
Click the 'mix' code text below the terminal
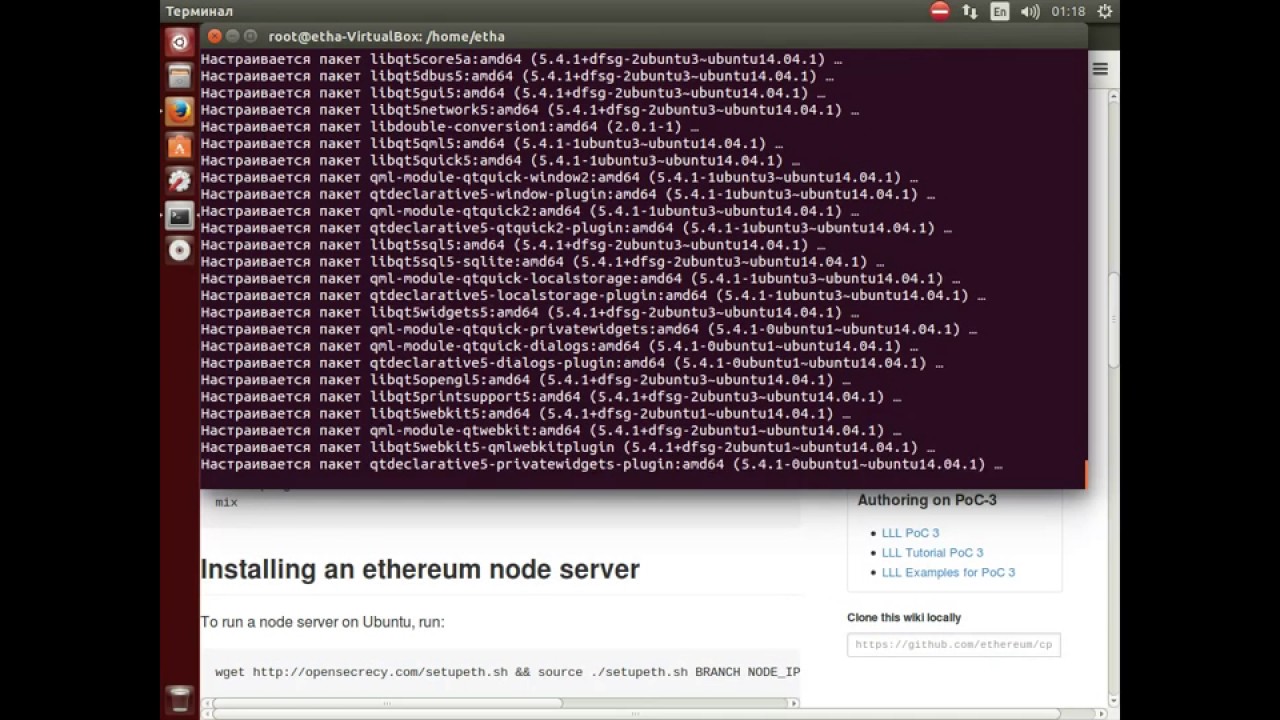(227, 502)
